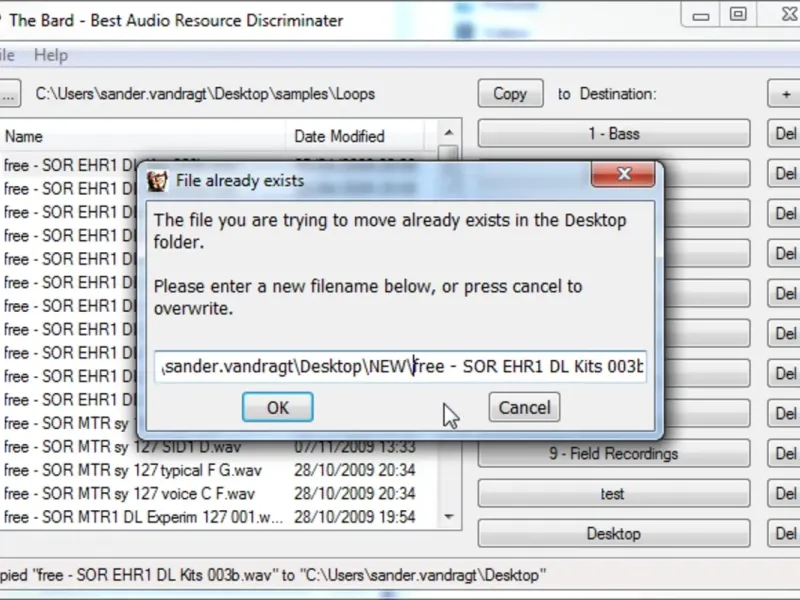Click the file list scroll up arrow
Screen dimensions: 800x600
(448, 133)
